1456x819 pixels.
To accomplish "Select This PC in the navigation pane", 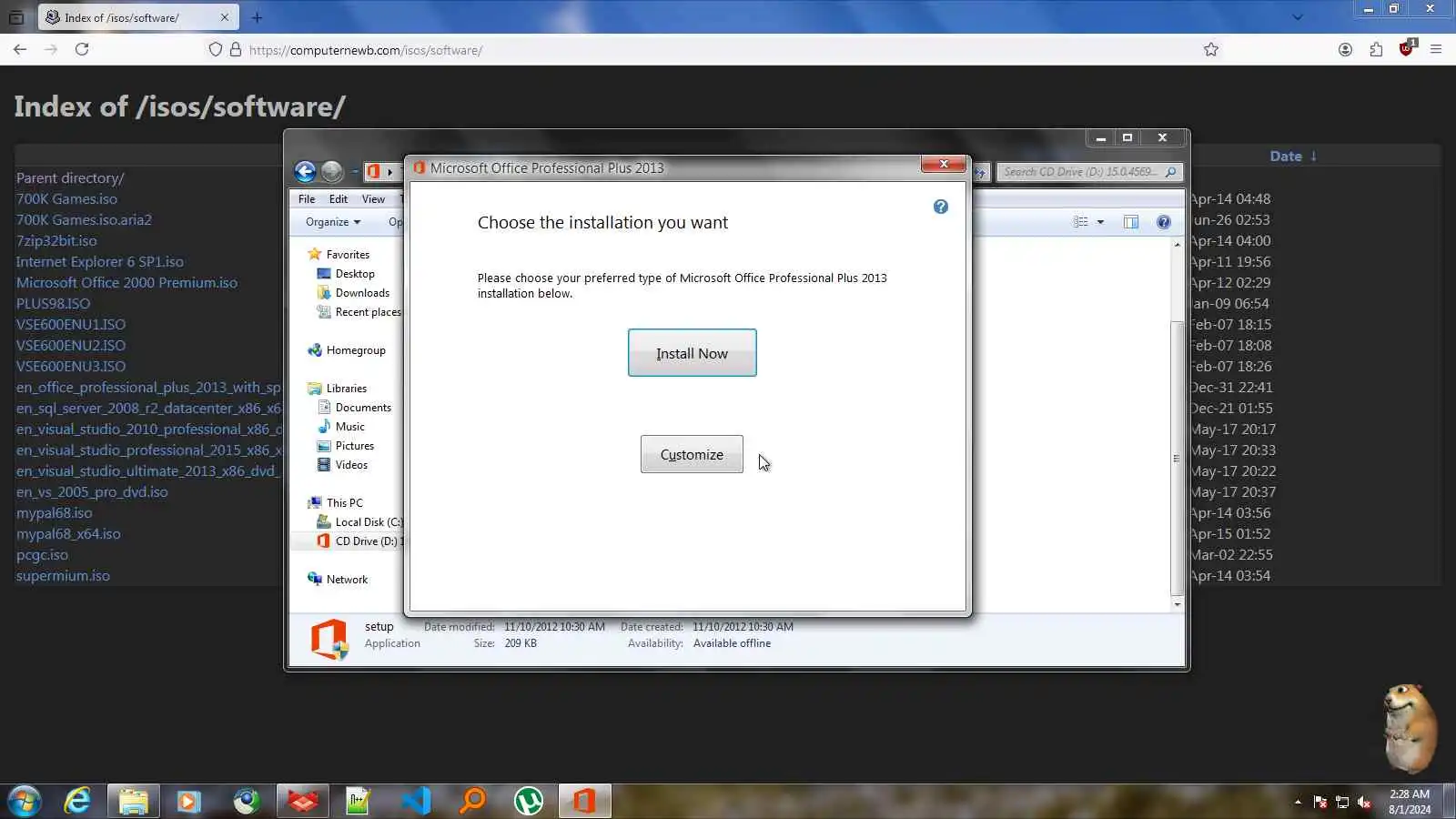I will click(x=344, y=503).
